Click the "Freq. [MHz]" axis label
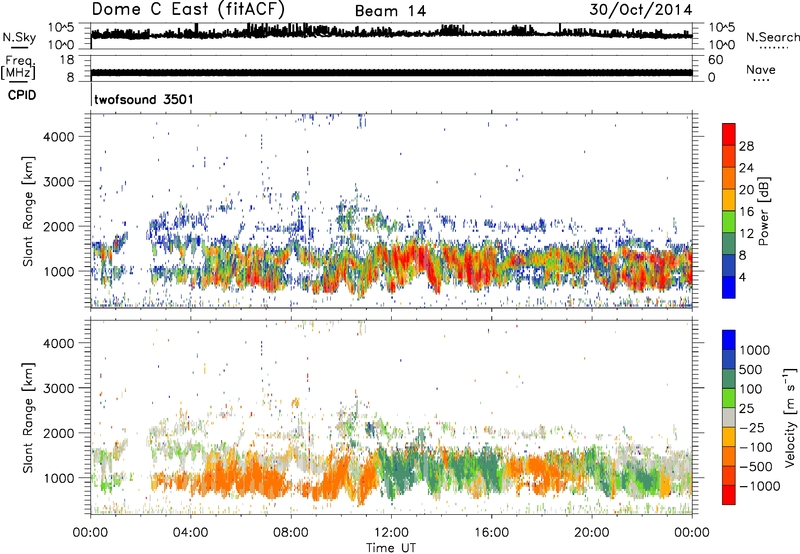The height and width of the screenshot is (554, 800). tap(18, 67)
